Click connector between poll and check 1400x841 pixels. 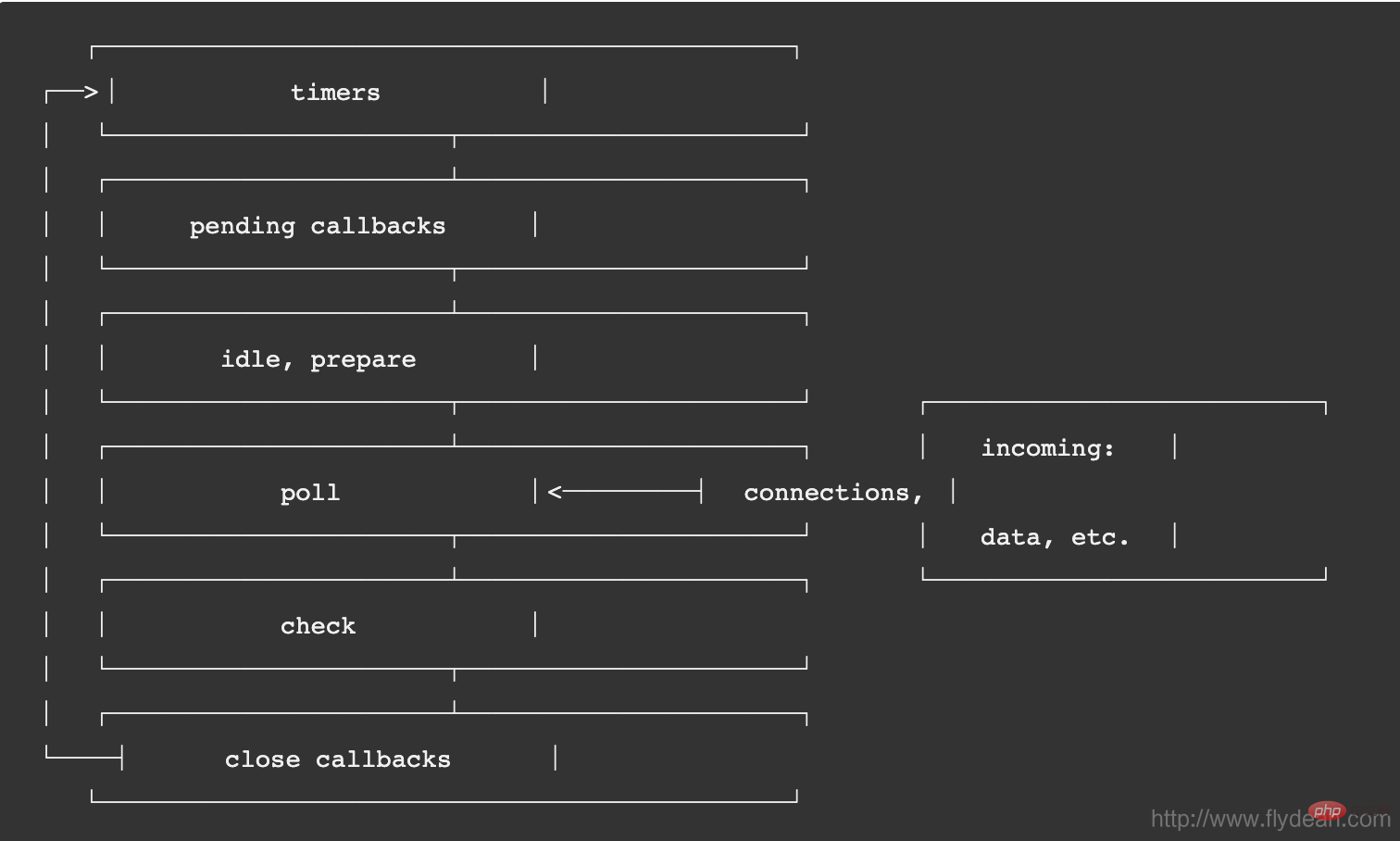tap(454, 558)
